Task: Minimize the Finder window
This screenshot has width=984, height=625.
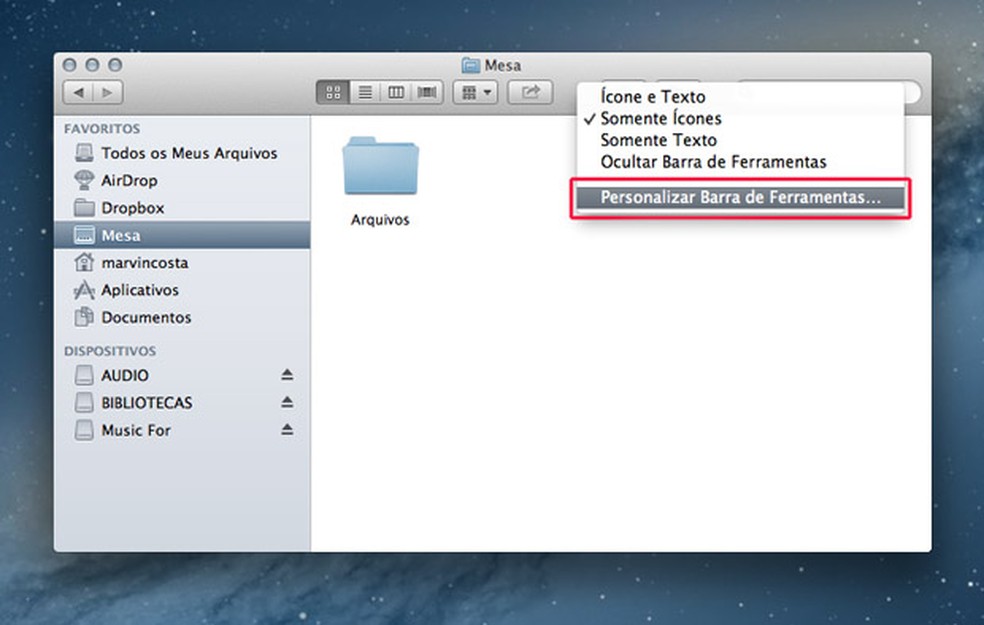Action: [92, 65]
